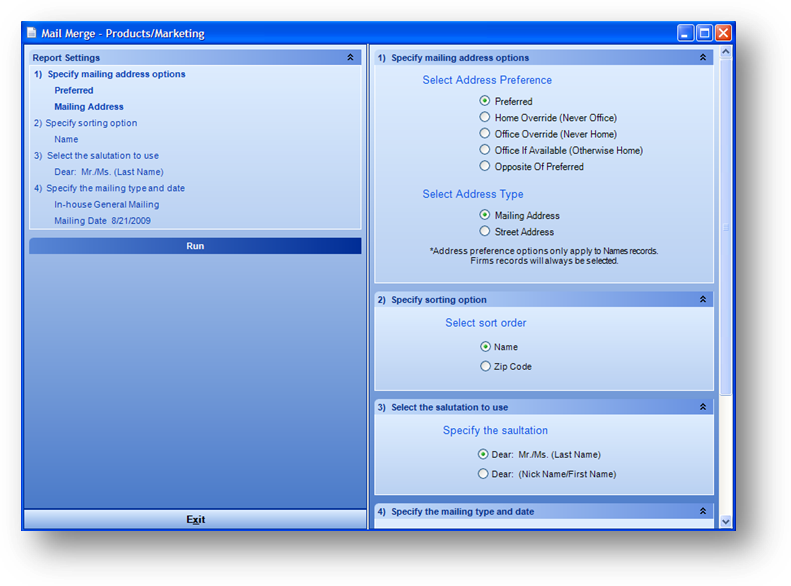Collapse the Specify the mailing type and date section
Viewport: 791px width, 586px height.
coord(703,511)
